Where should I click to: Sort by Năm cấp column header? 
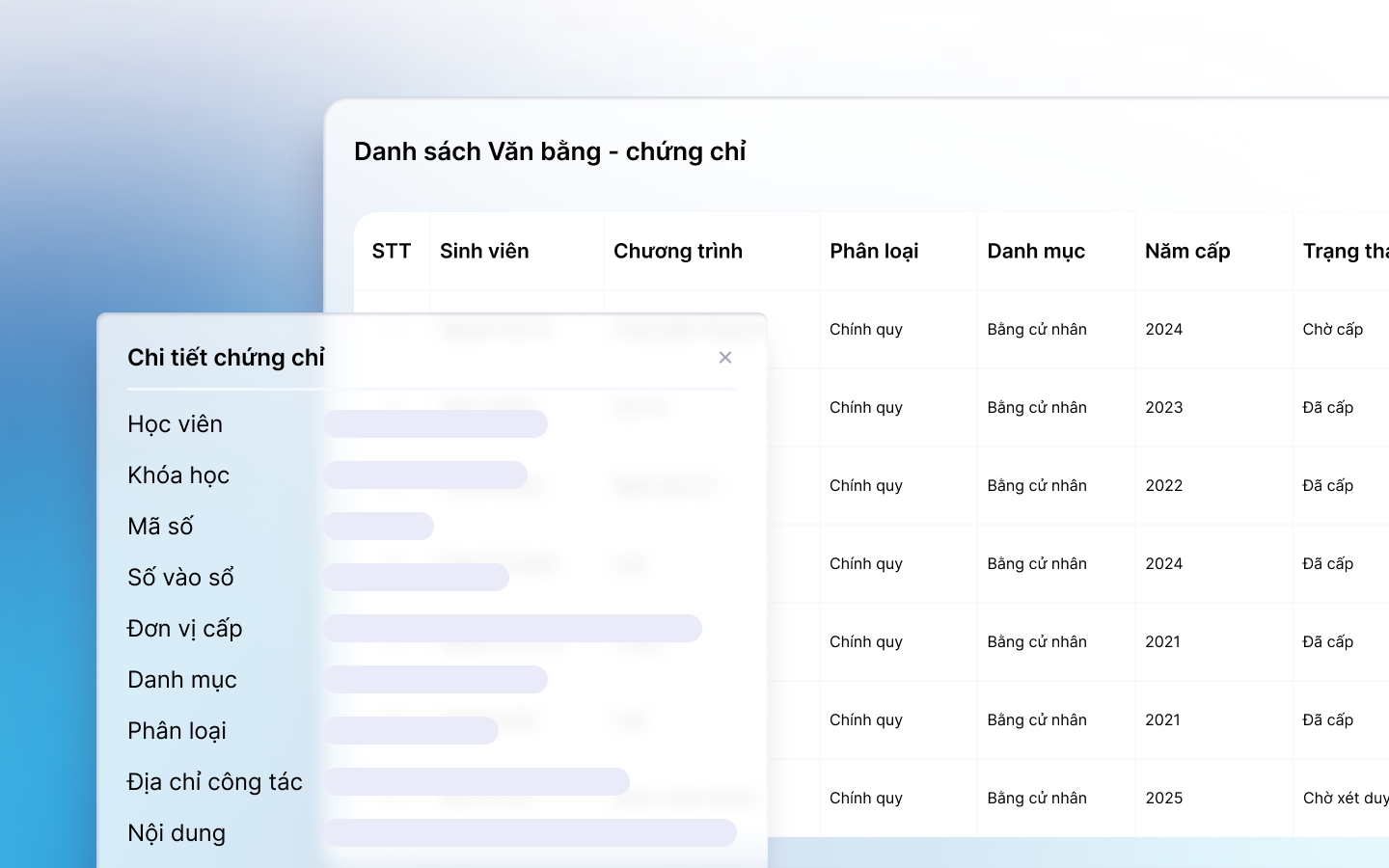point(1186,252)
